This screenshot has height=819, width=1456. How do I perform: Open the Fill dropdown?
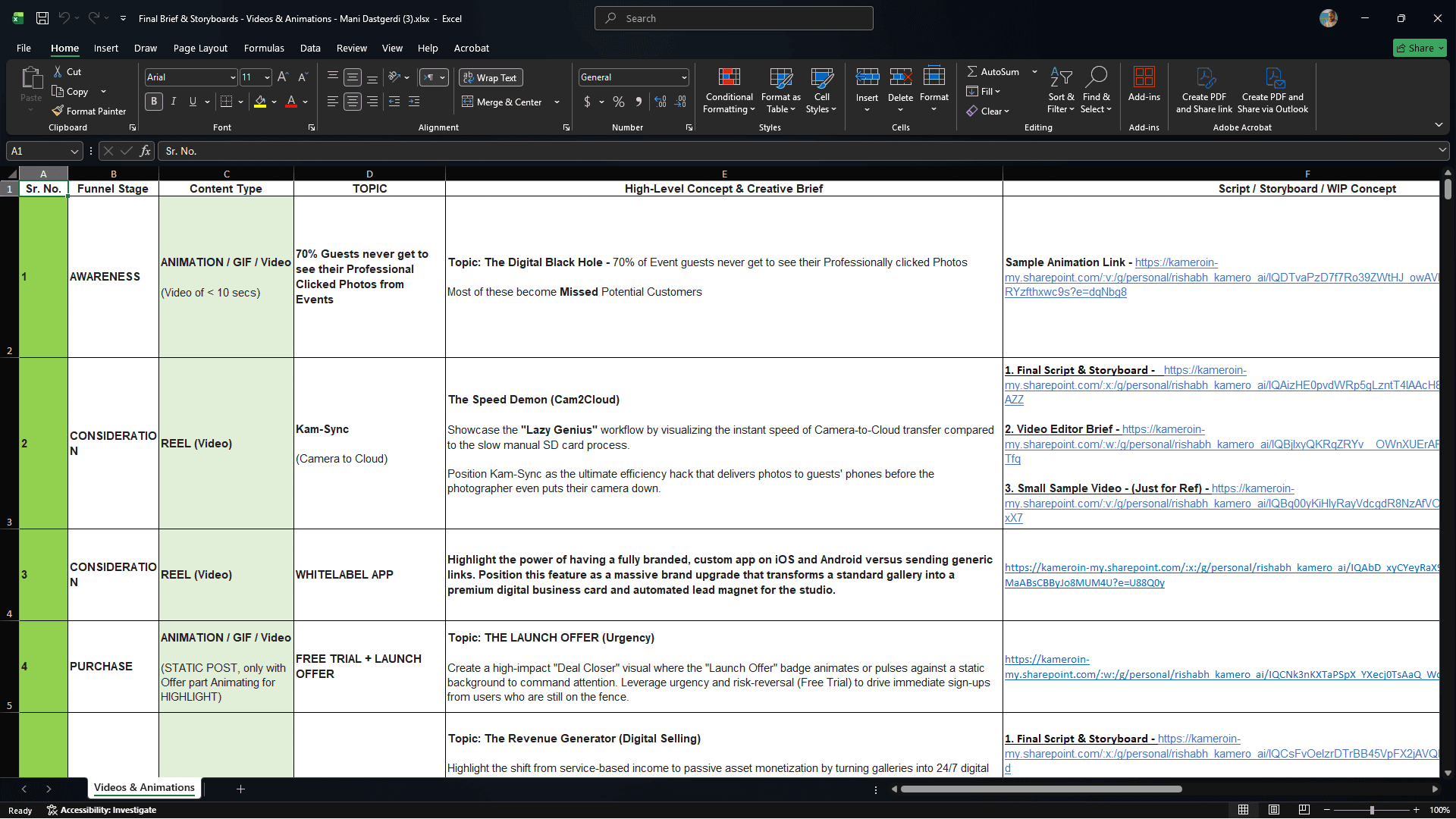pos(984,91)
